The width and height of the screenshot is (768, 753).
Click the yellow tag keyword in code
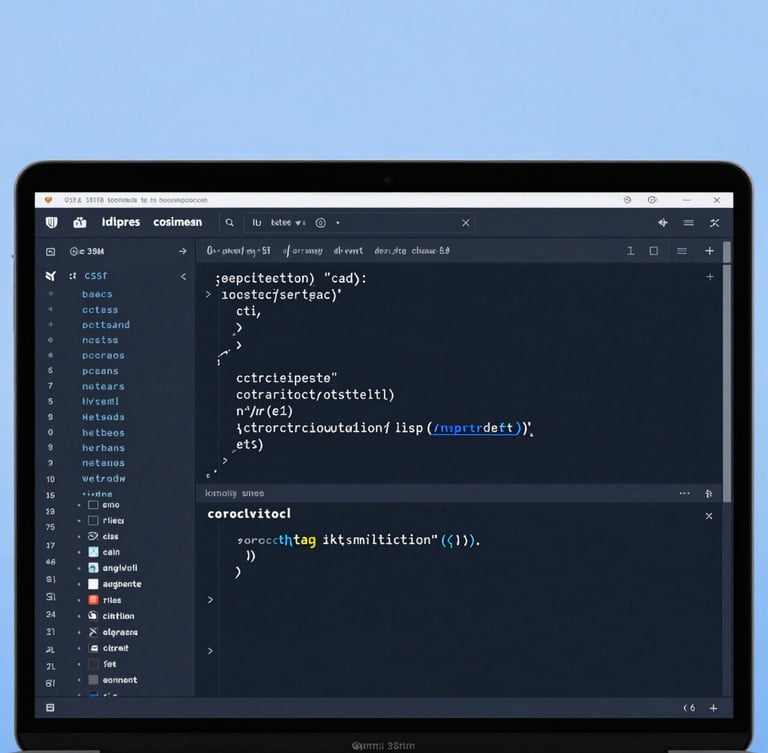[305, 540]
